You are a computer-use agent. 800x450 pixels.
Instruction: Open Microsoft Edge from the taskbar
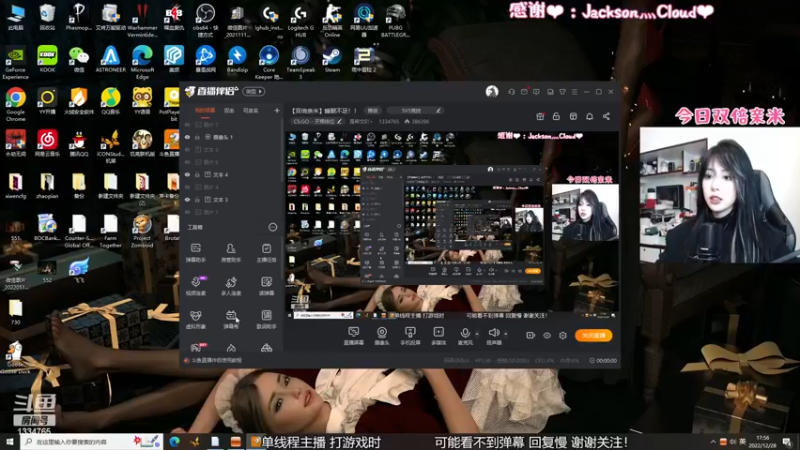(174, 441)
